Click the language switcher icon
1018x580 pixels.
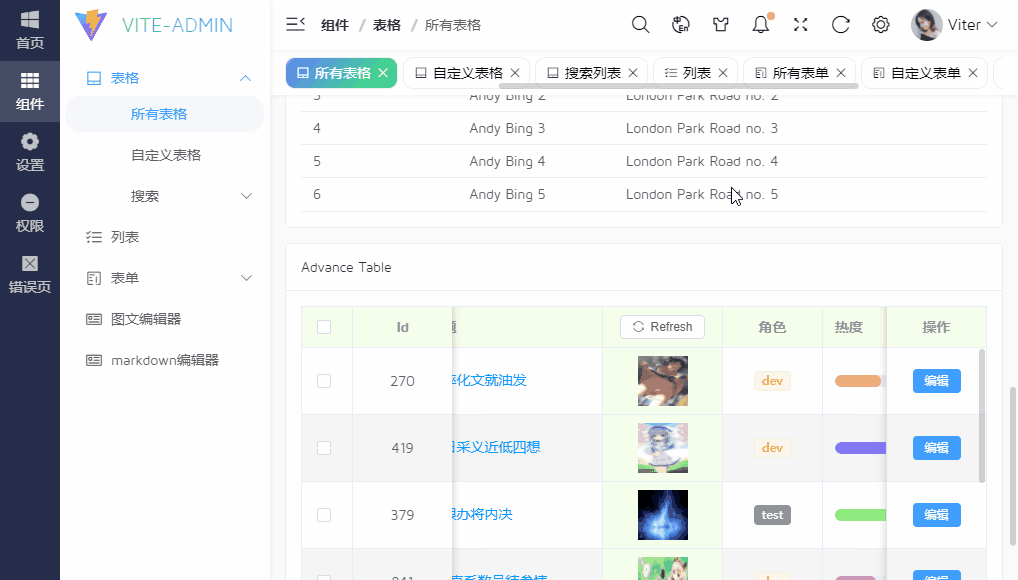coord(680,24)
